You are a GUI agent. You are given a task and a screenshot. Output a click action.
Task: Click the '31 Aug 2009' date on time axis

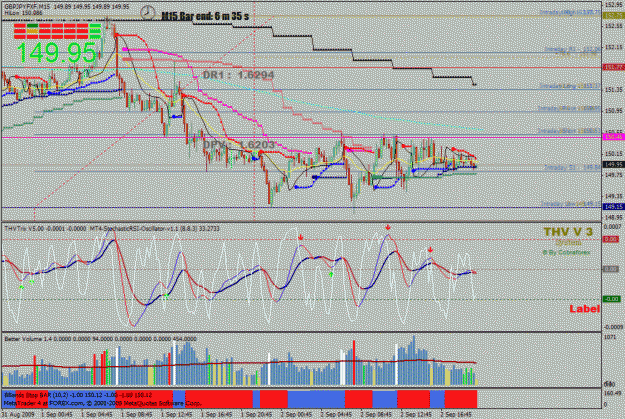tap(18, 414)
